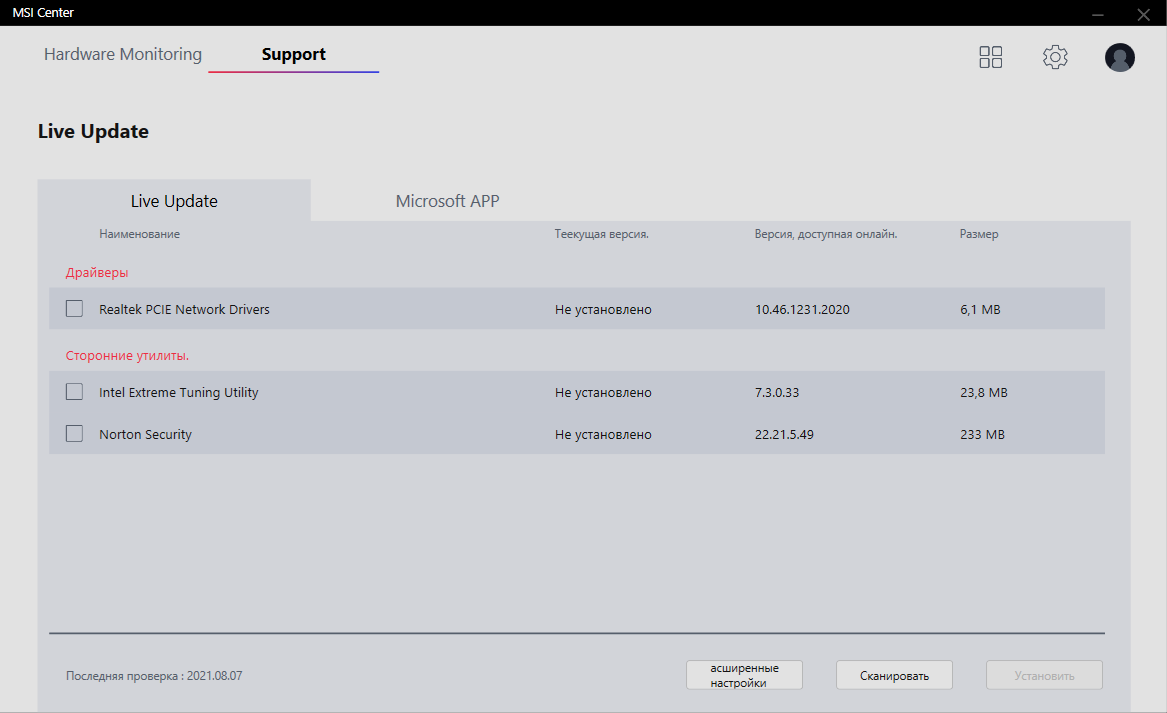The height and width of the screenshot is (713, 1167).
Task: Click the Сканировать button
Action: click(895, 675)
